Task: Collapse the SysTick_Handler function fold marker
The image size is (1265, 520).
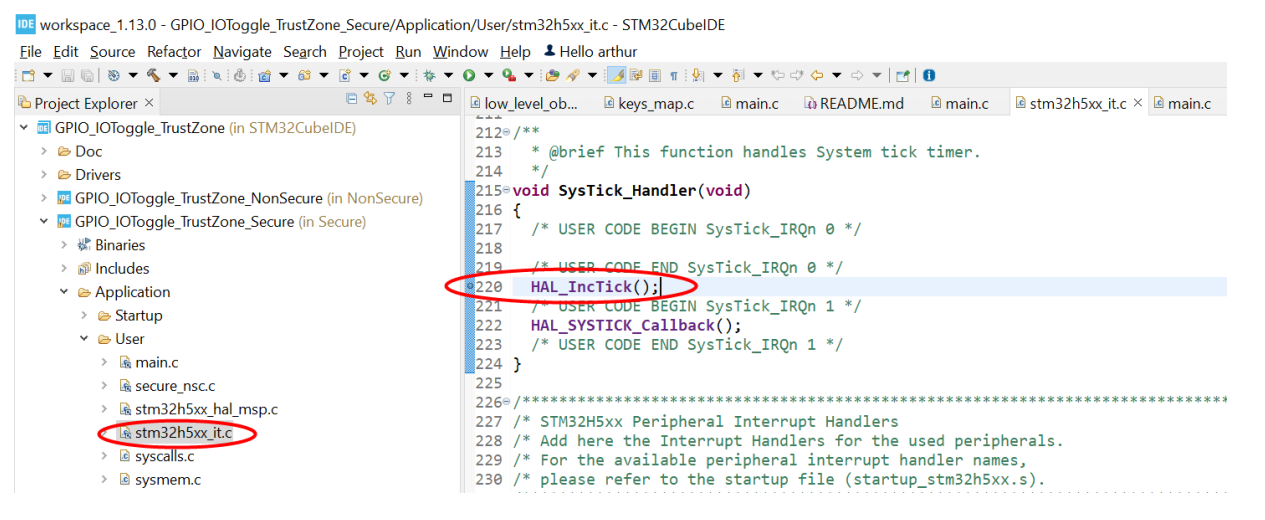Action: pyautogui.click(x=506, y=191)
